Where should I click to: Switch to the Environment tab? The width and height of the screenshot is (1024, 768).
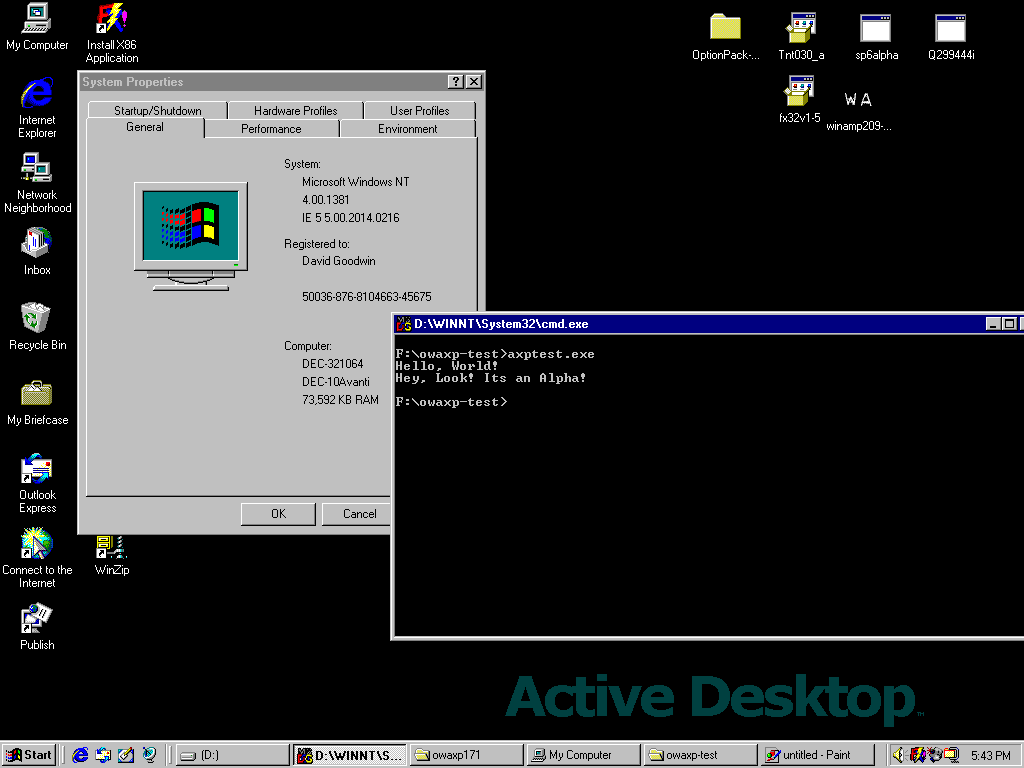(408, 129)
